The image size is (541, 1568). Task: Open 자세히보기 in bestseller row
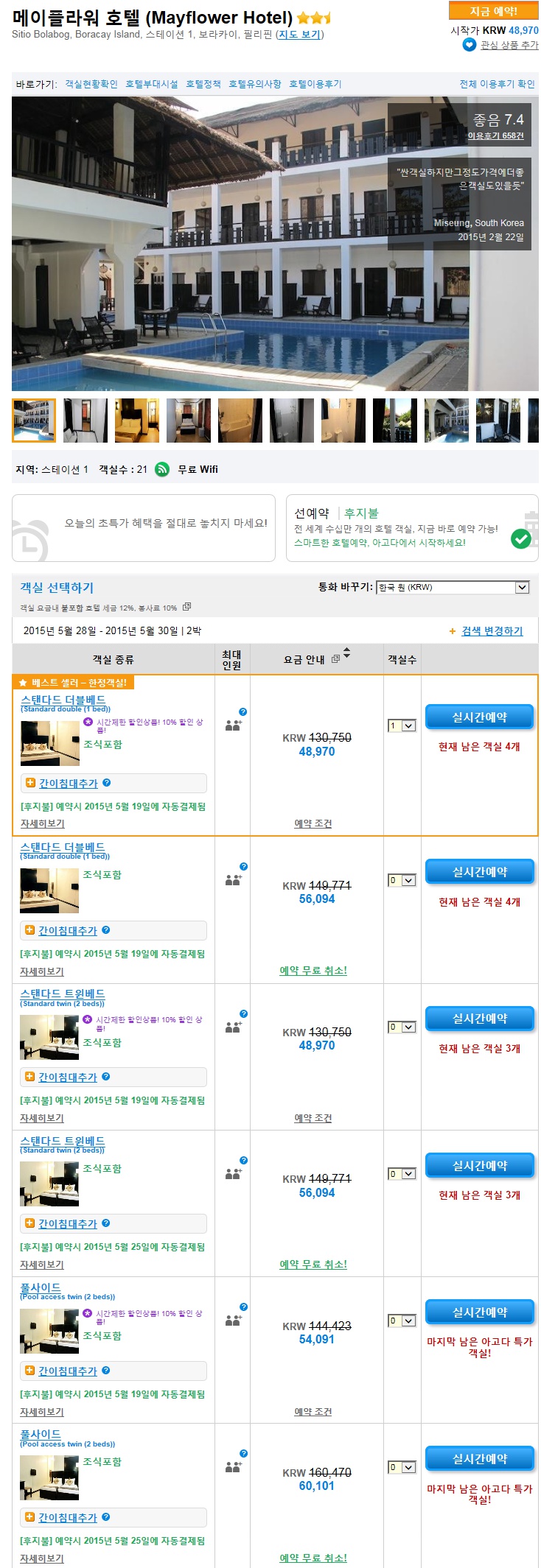[43, 823]
